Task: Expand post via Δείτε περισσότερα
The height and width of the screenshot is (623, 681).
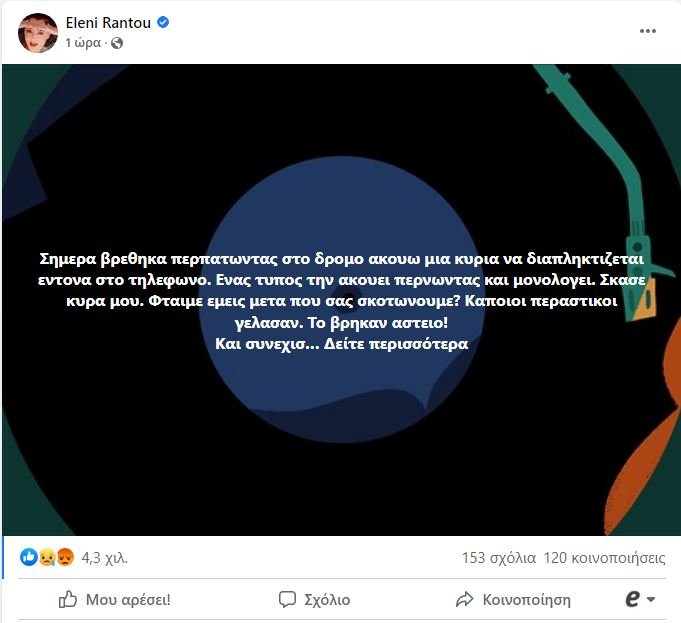Action: tap(396, 344)
